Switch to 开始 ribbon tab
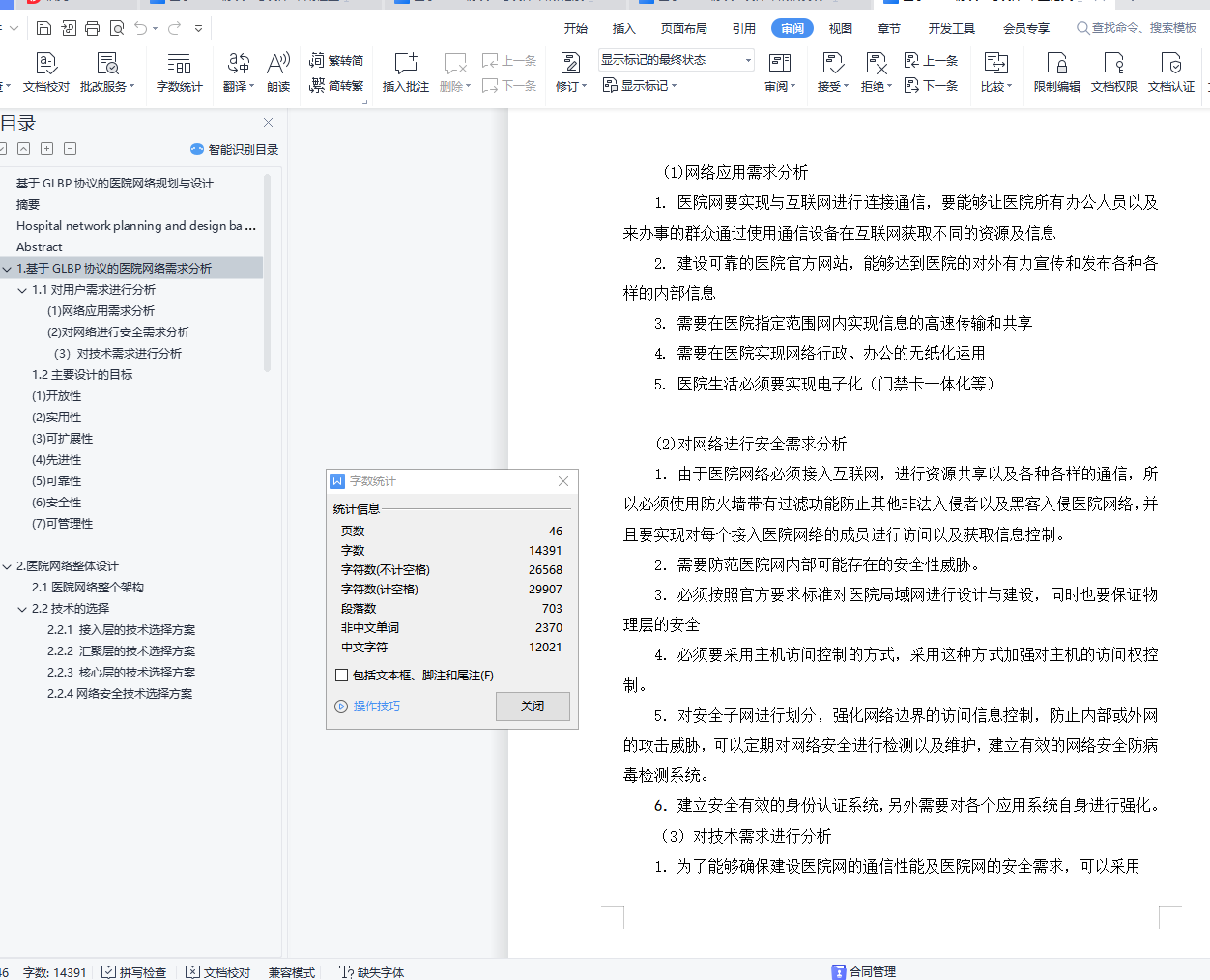Viewport: 1210px width, 980px height. point(576,28)
